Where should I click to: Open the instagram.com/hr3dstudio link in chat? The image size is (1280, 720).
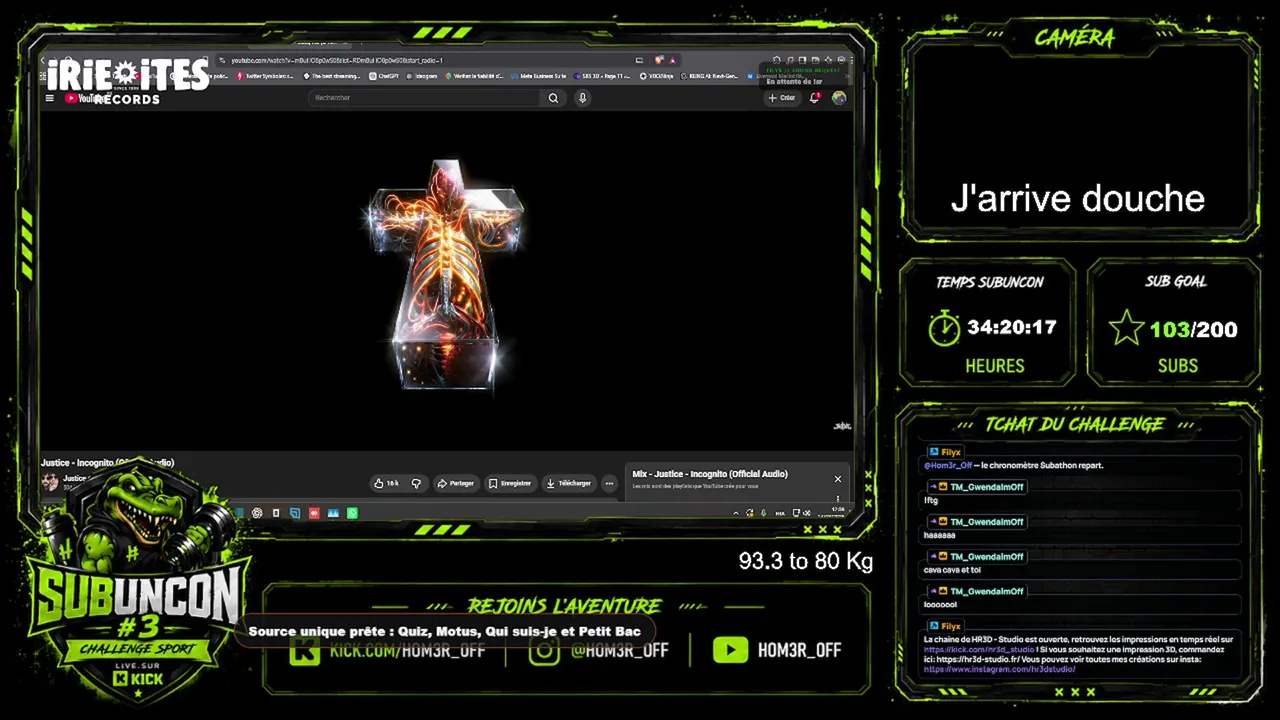(1000, 669)
